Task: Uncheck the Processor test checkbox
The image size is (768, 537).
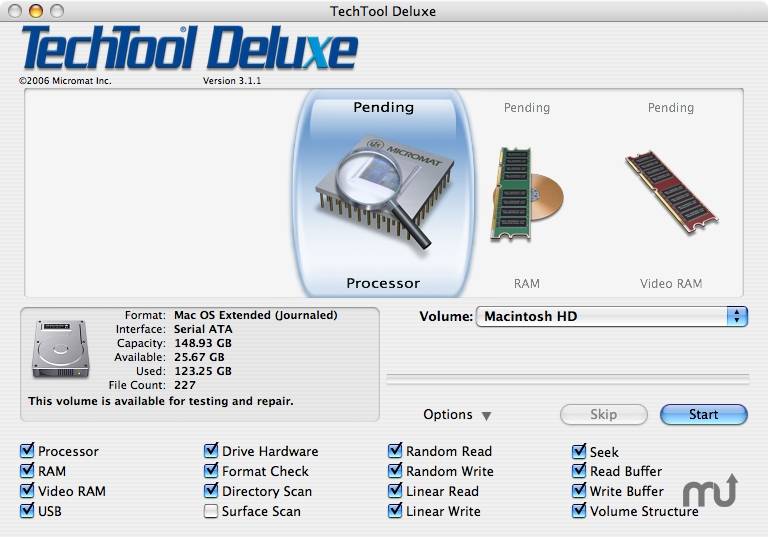Action: coord(27,450)
